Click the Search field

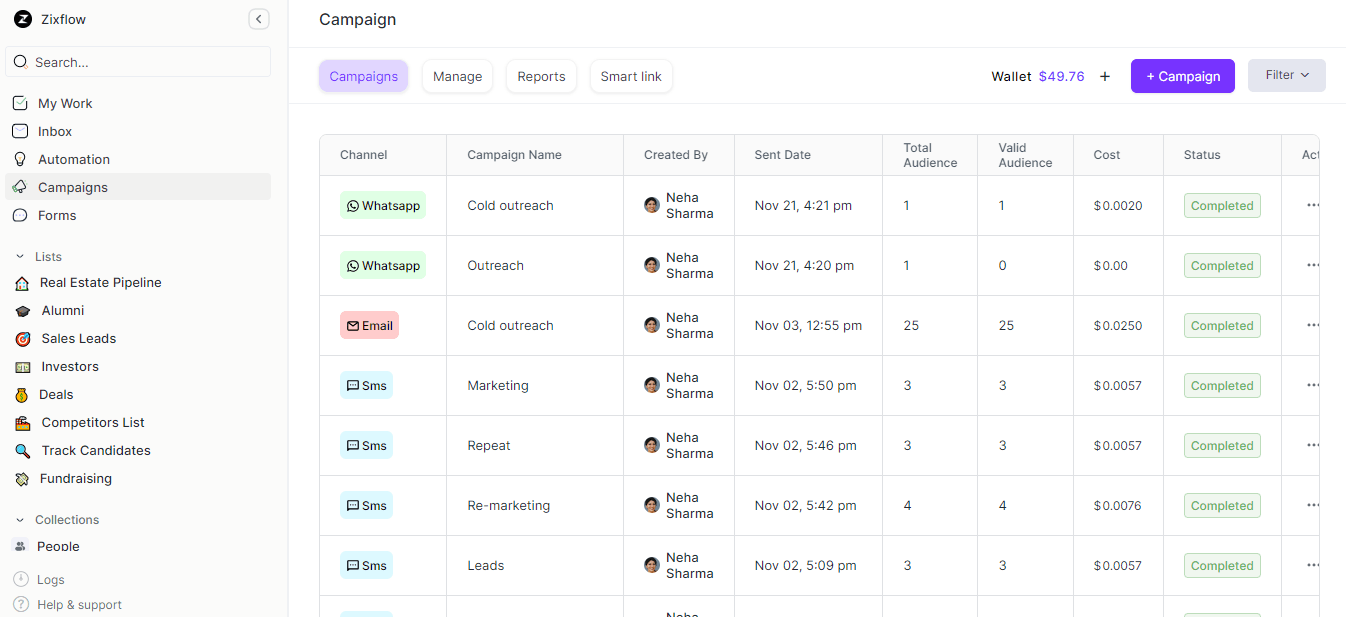[137, 61]
